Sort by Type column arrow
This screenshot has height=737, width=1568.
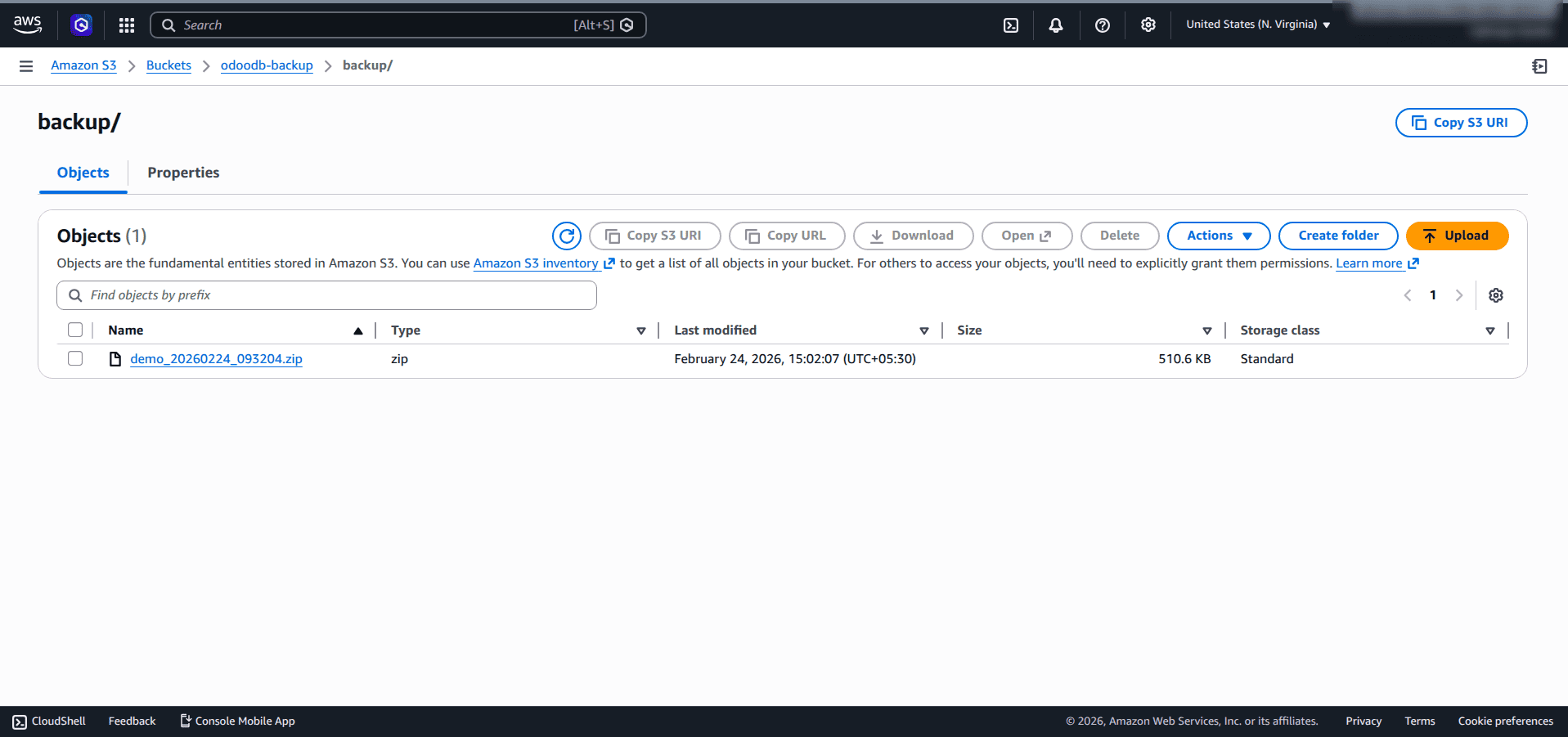point(641,330)
